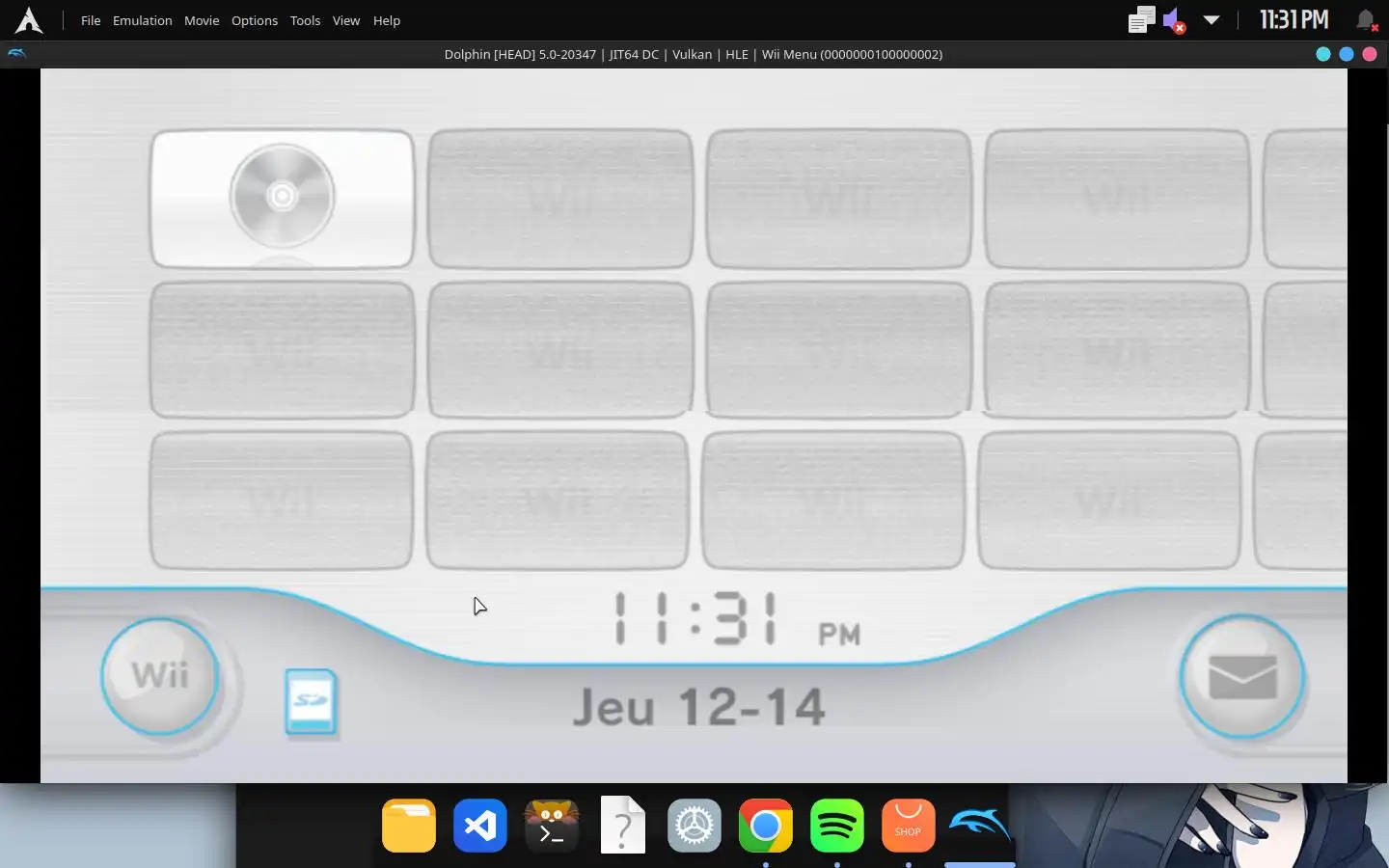
Task: Click the date text Jeu 12-14
Action: coord(699,707)
